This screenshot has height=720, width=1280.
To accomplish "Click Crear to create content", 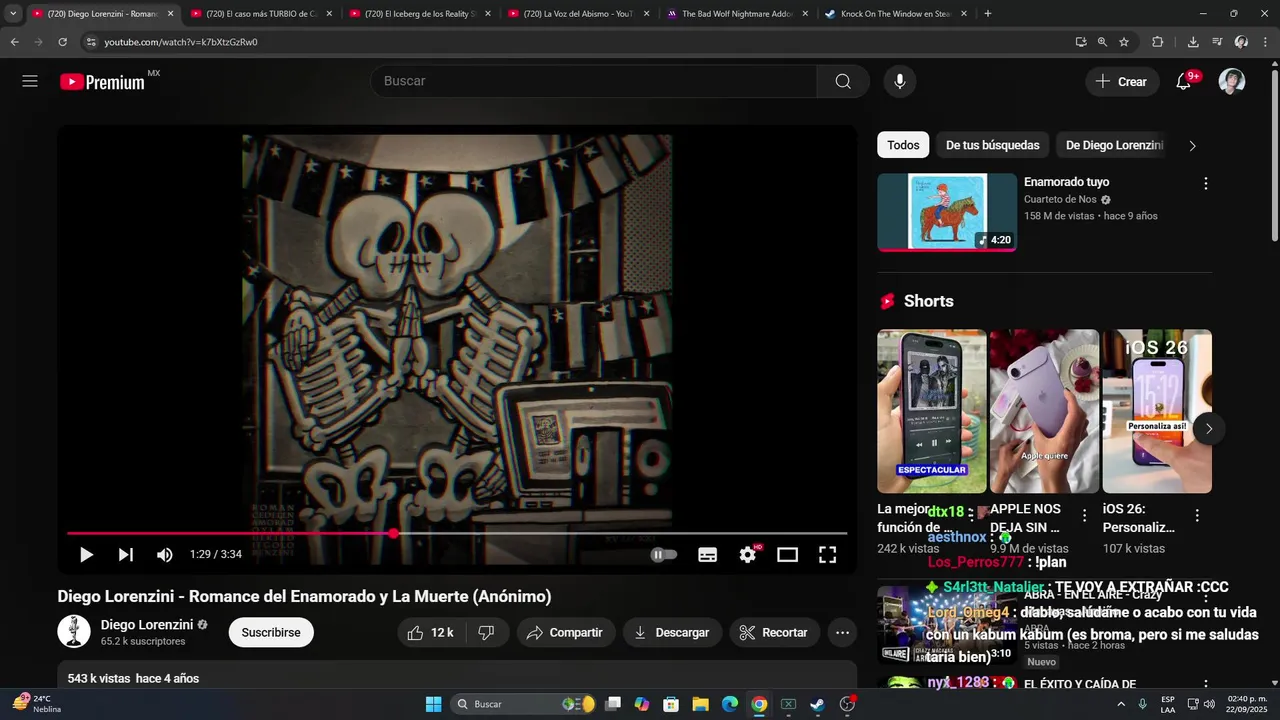I will coord(1122,82).
